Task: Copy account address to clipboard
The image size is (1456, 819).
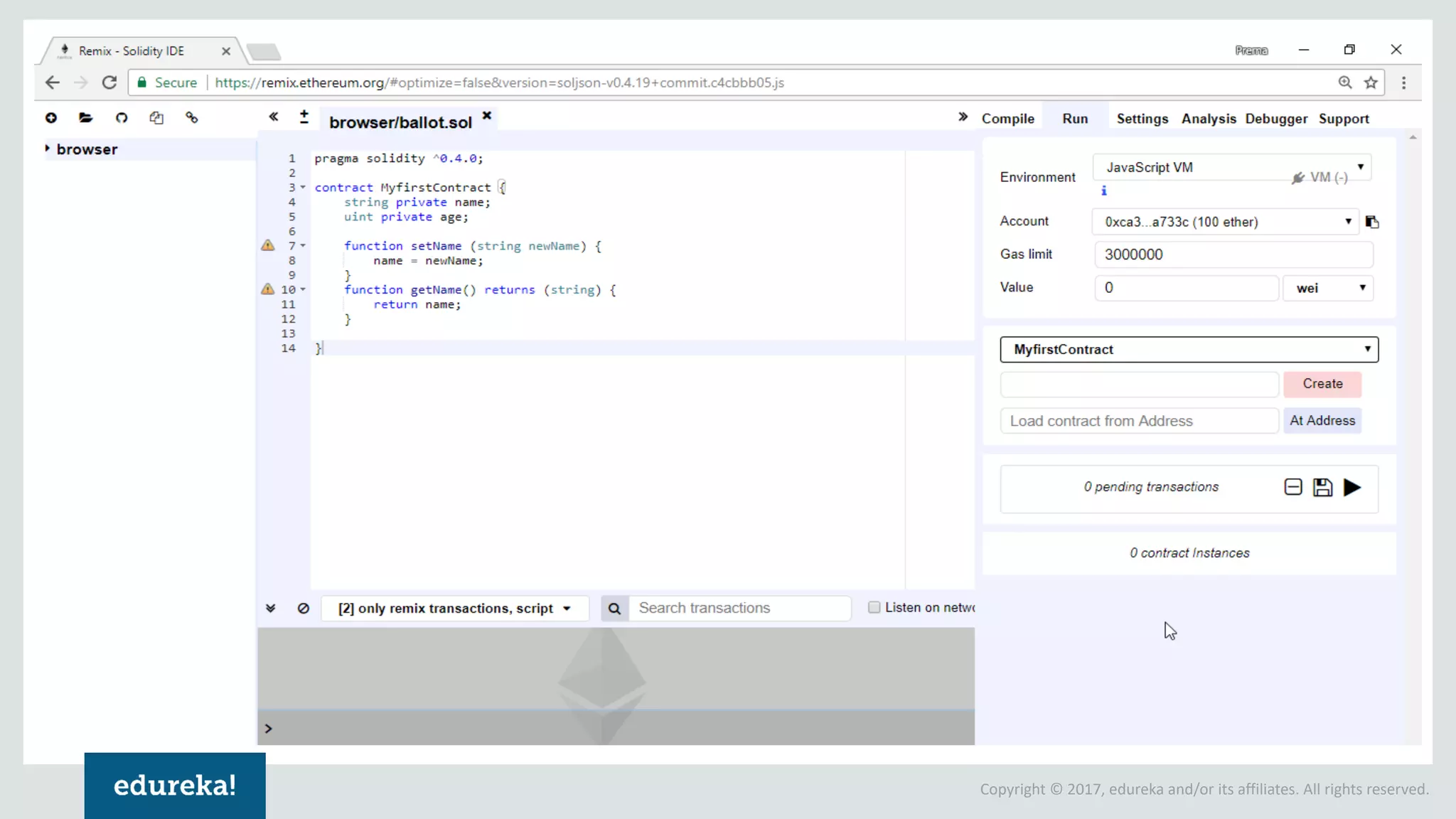Action: [x=1372, y=223]
